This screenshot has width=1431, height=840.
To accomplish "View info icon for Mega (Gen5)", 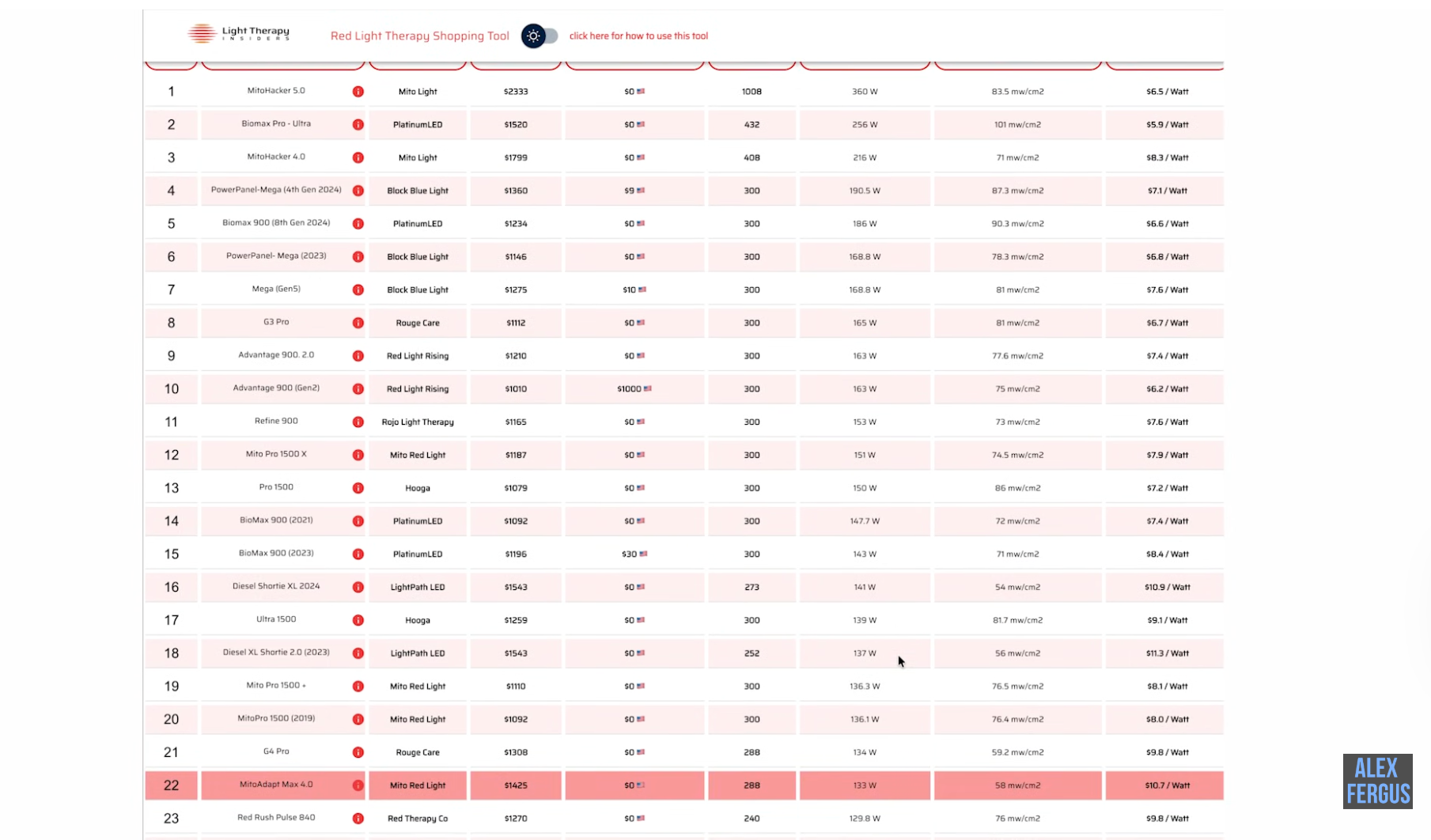I will [x=358, y=290].
